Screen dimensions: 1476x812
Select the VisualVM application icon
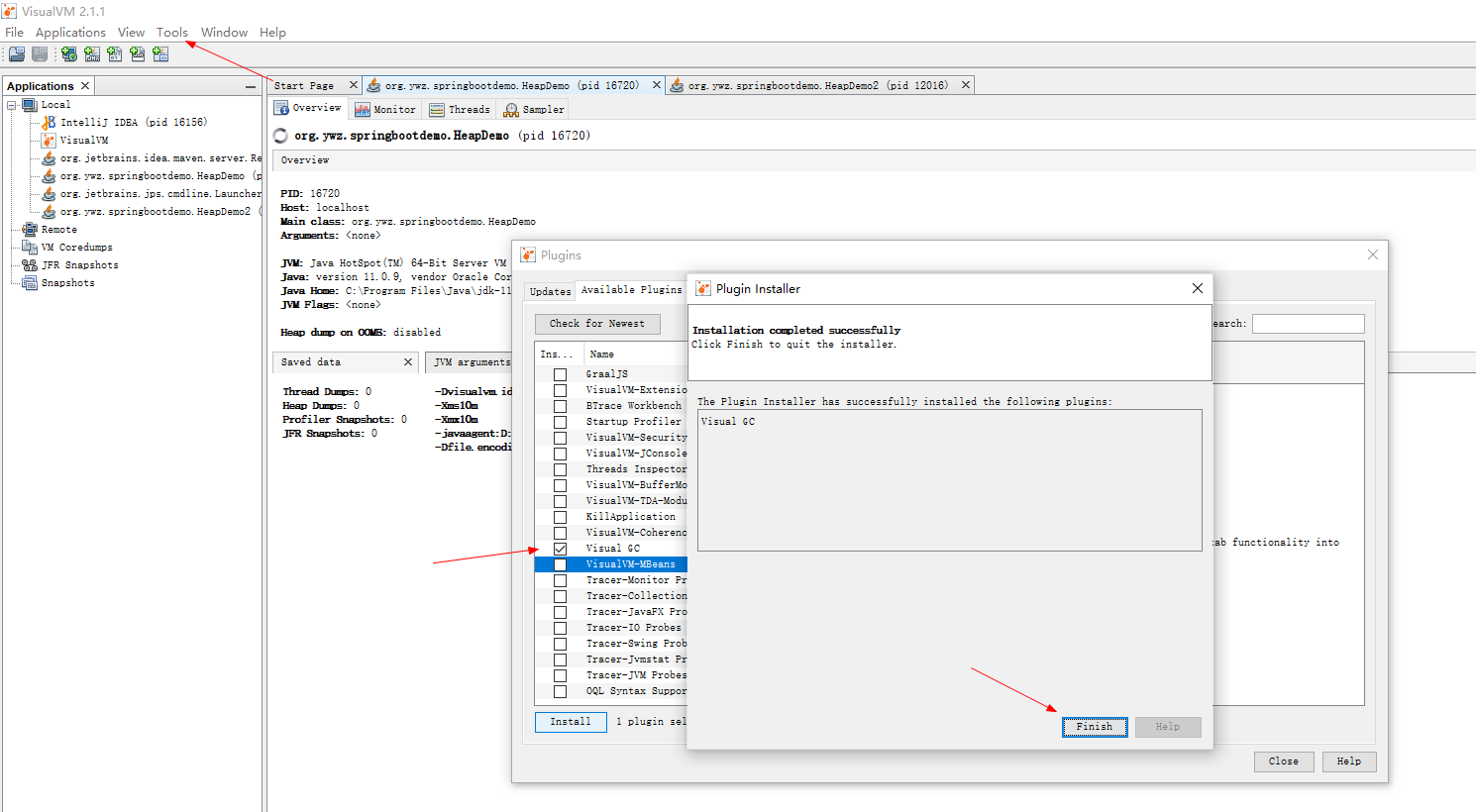click(x=49, y=140)
